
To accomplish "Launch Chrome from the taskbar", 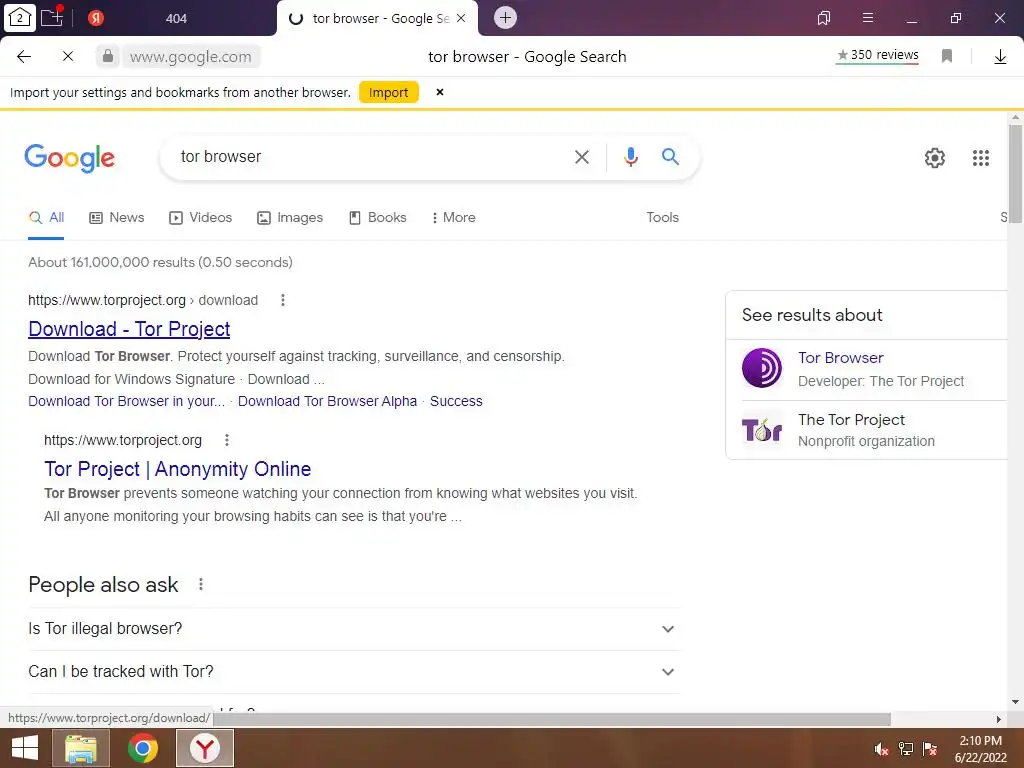I will pos(143,748).
